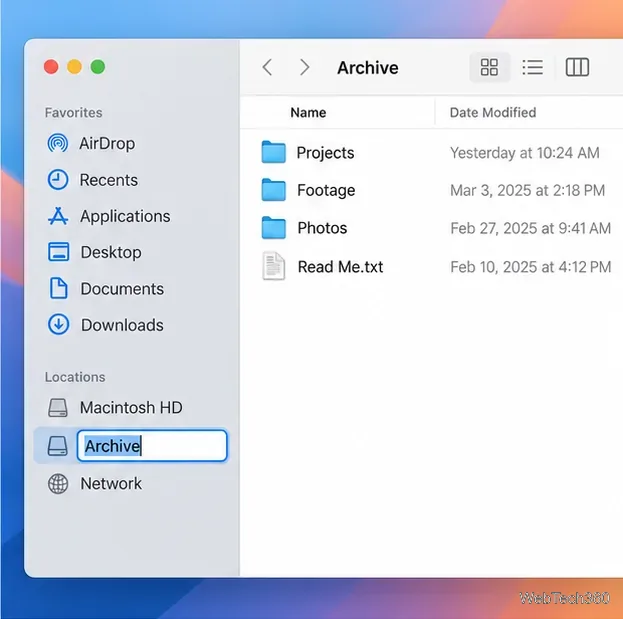Click date 'Feb 10, 2025 at 4:12 PM'

[530, 267]
